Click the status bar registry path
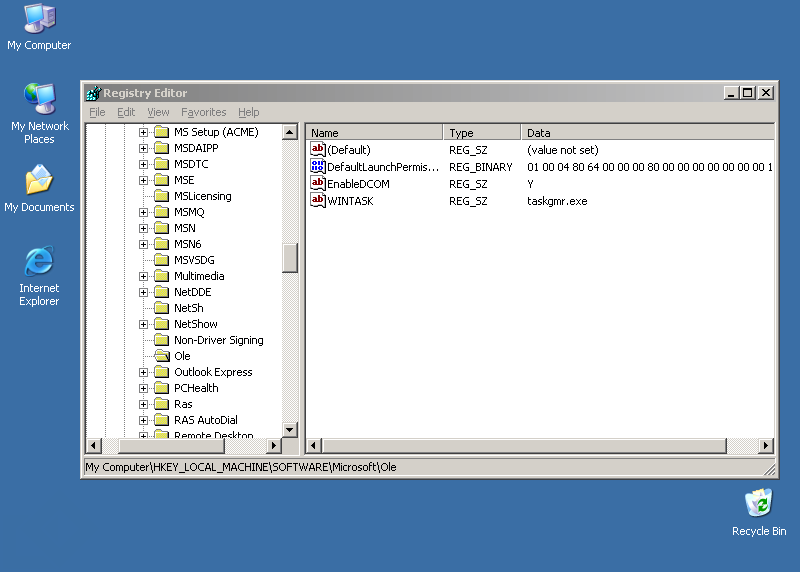This screenshot has height=572, width=800. 241,467
